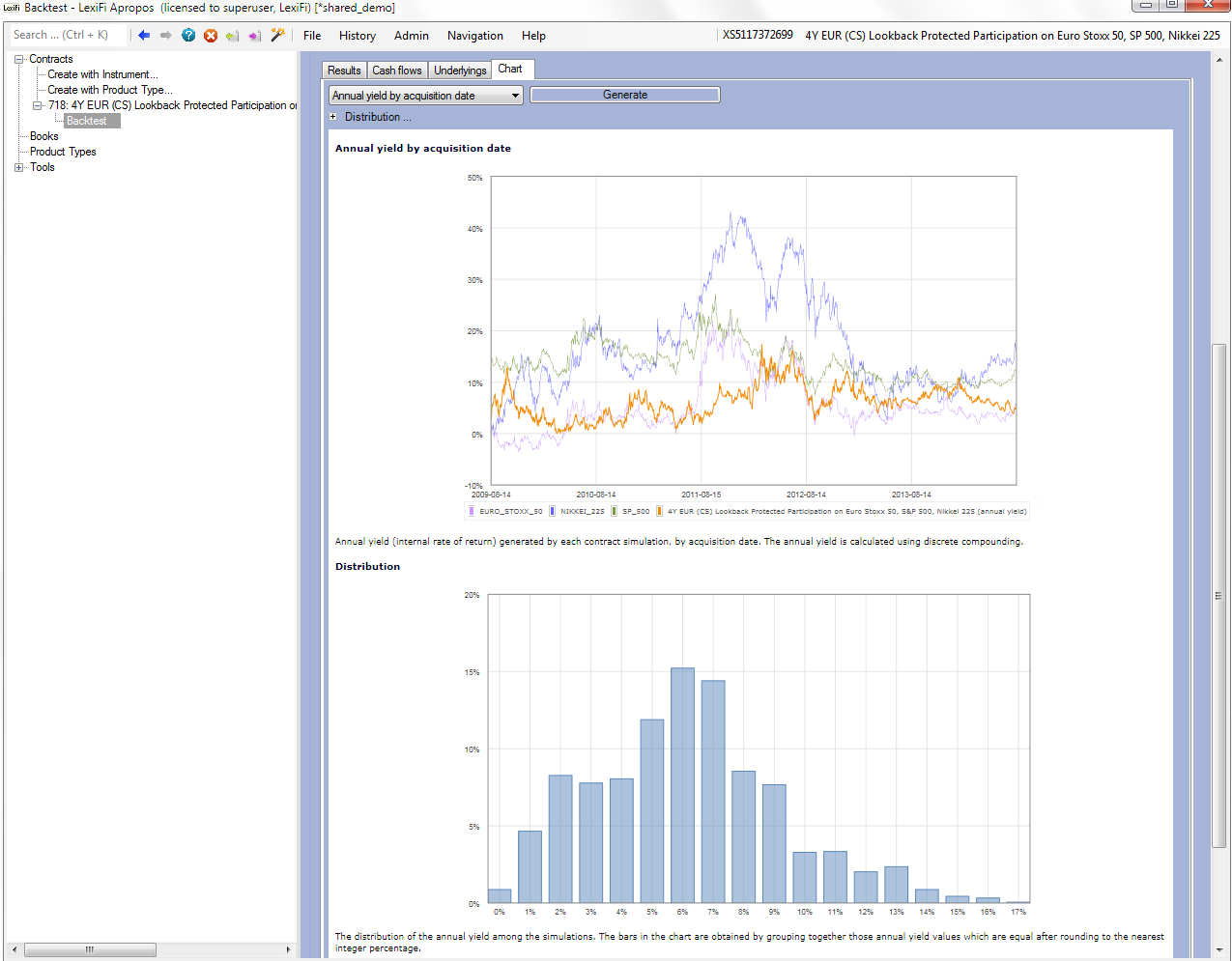Image resolution: width=1232 pixels, height=961 pixels.
Task: Open the Annual yield by acquisition date dropdown
Action: click(426, 96)
